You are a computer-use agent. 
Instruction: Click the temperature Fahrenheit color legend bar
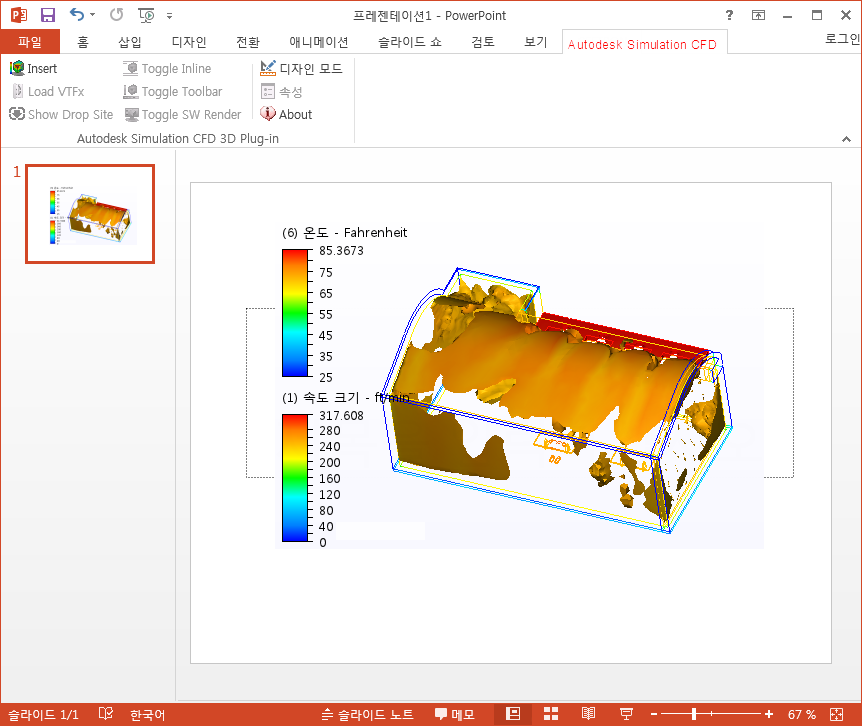295,313
